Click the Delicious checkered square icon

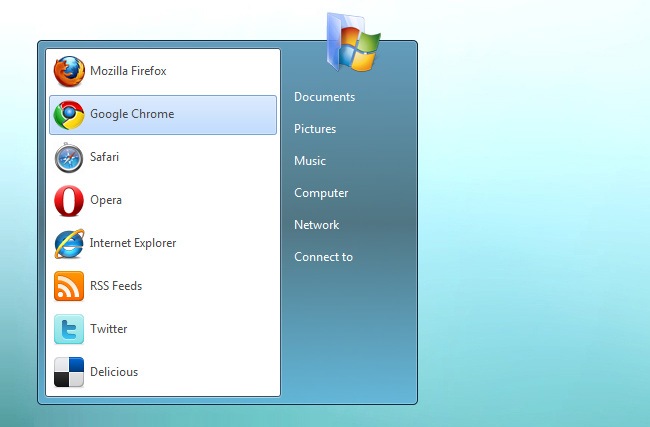tap(69, 372)
